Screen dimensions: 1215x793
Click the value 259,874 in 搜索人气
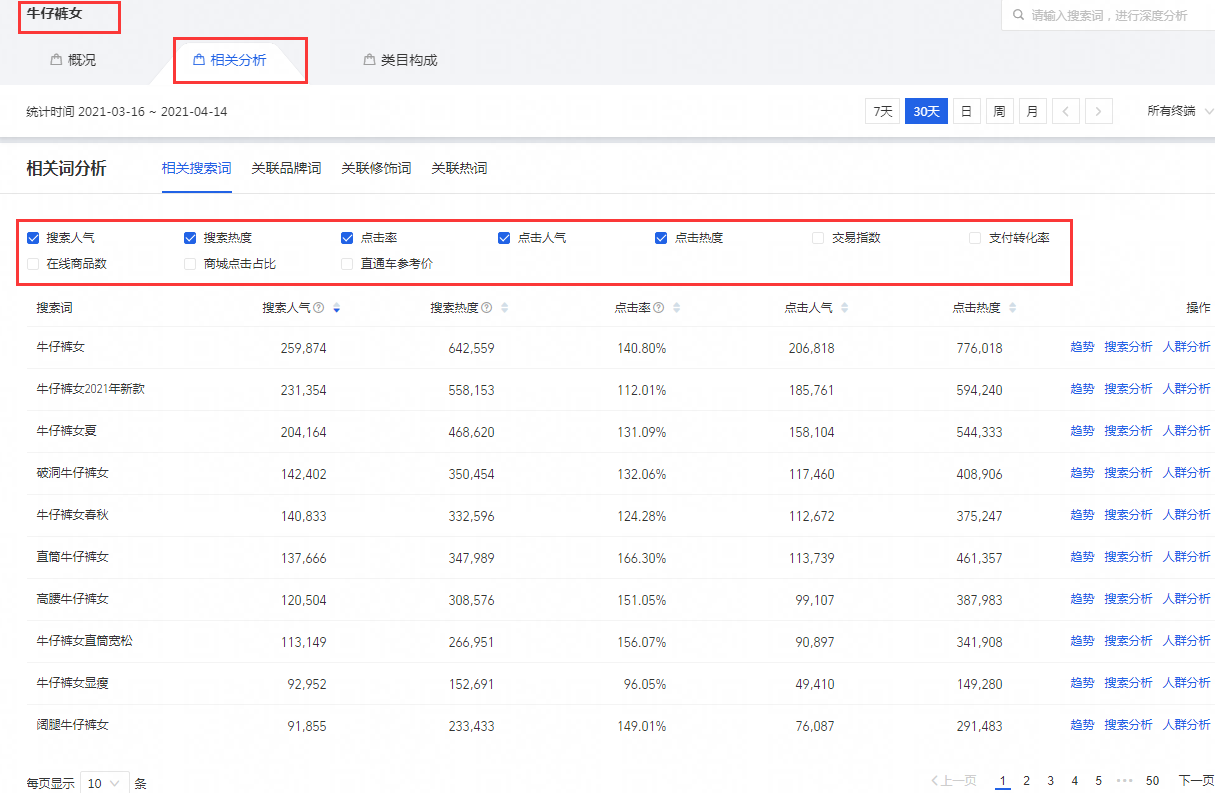(303, 348)
